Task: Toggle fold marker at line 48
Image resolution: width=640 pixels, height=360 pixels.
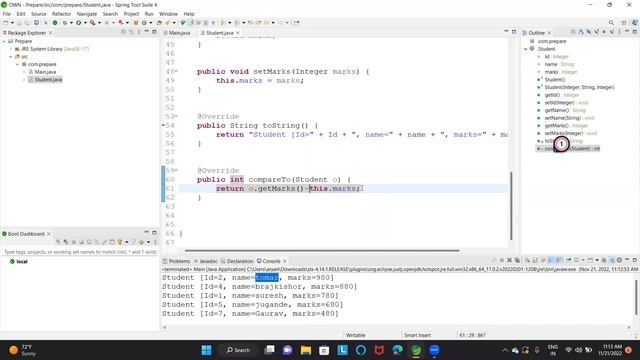Action: point(176,71)
